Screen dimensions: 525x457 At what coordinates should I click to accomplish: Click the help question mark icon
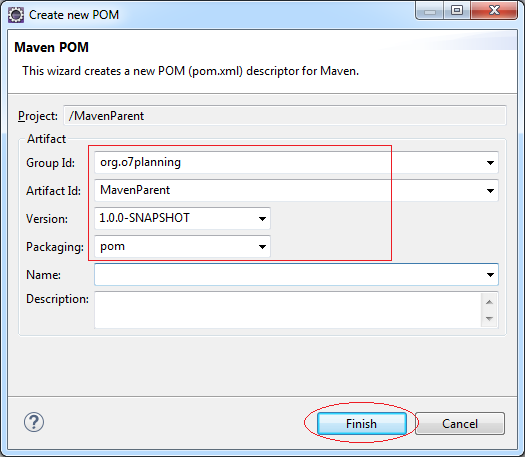click(x=34, y=422)
